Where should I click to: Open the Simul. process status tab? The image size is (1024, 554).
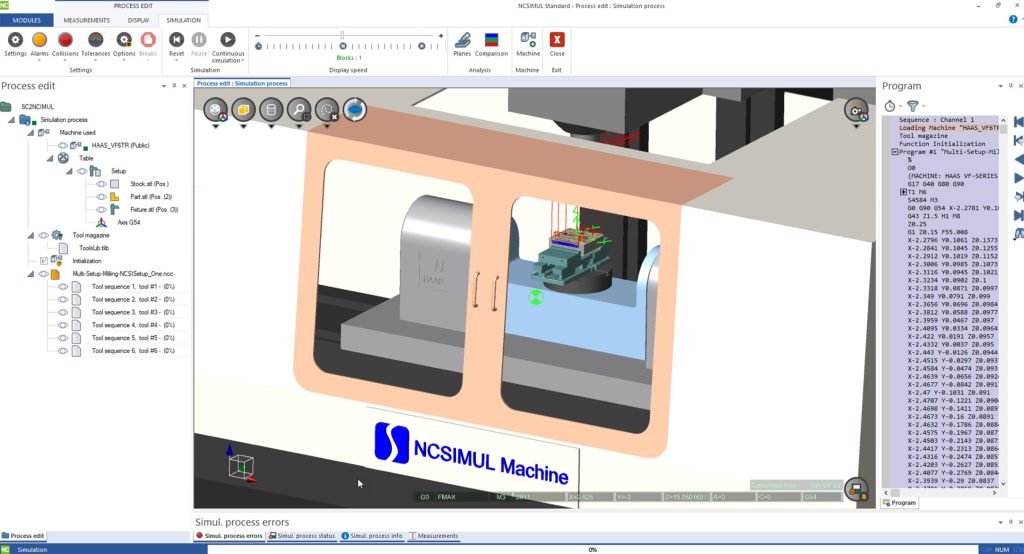[304, 536]
